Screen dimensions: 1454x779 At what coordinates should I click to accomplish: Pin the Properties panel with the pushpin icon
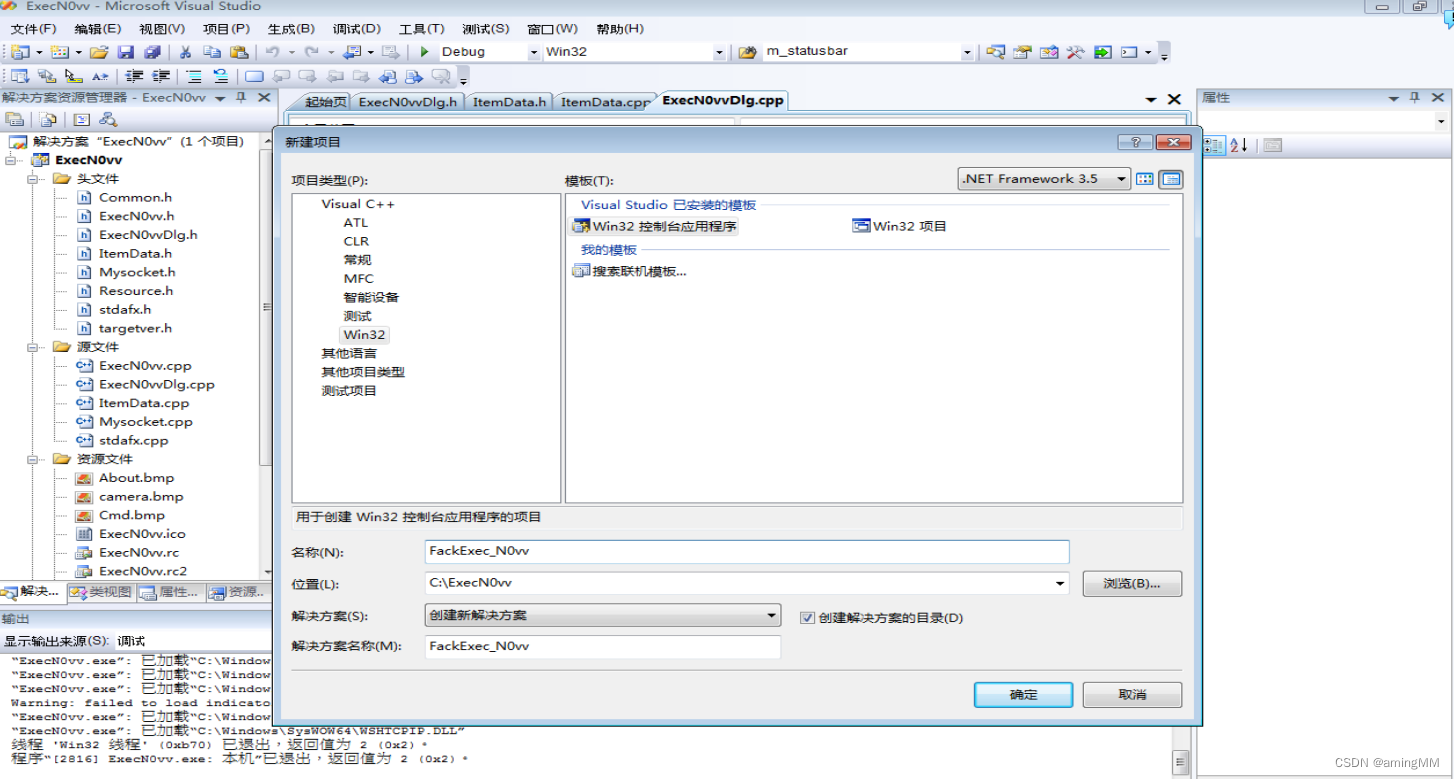(1414, 98)
